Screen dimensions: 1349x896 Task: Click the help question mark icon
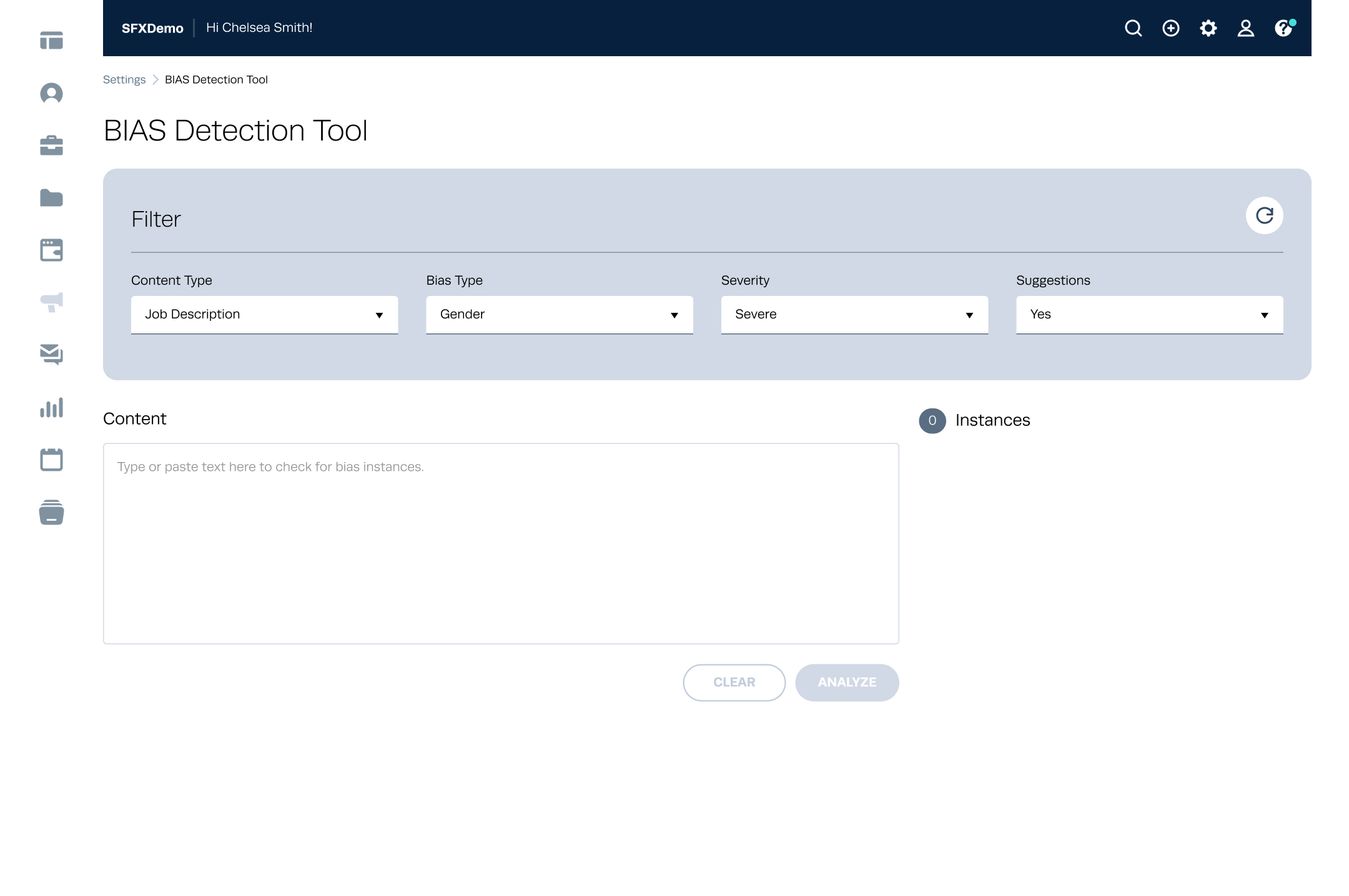coord(1283,28)
